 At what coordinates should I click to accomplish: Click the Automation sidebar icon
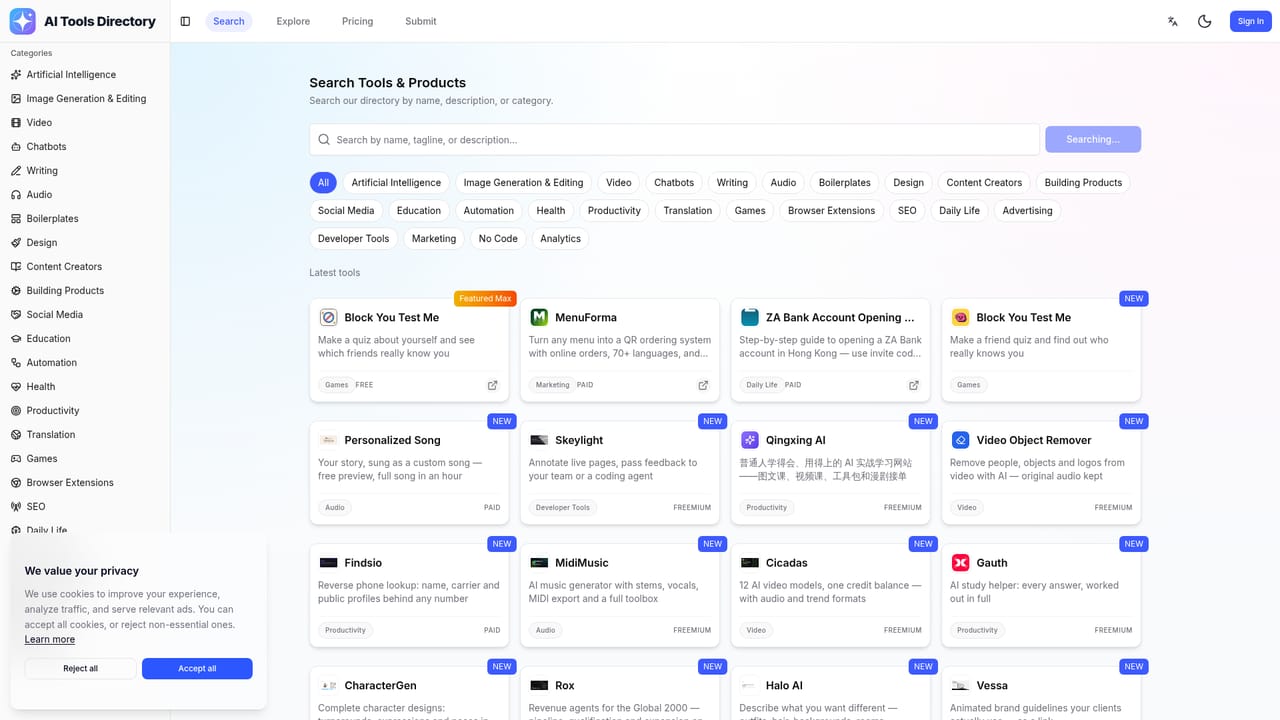pyautogui.click(x=16, y=363)
